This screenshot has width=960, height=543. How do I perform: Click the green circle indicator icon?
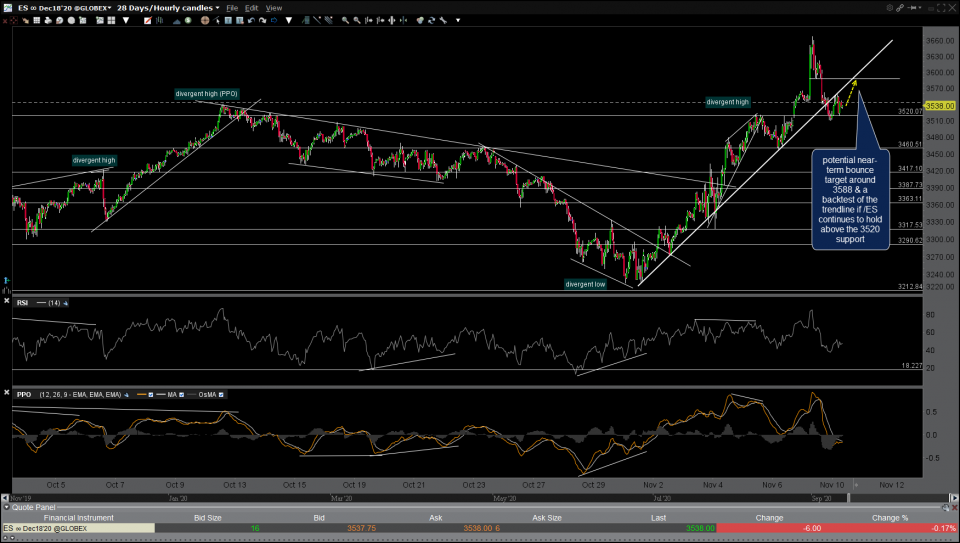coord(188,20)
